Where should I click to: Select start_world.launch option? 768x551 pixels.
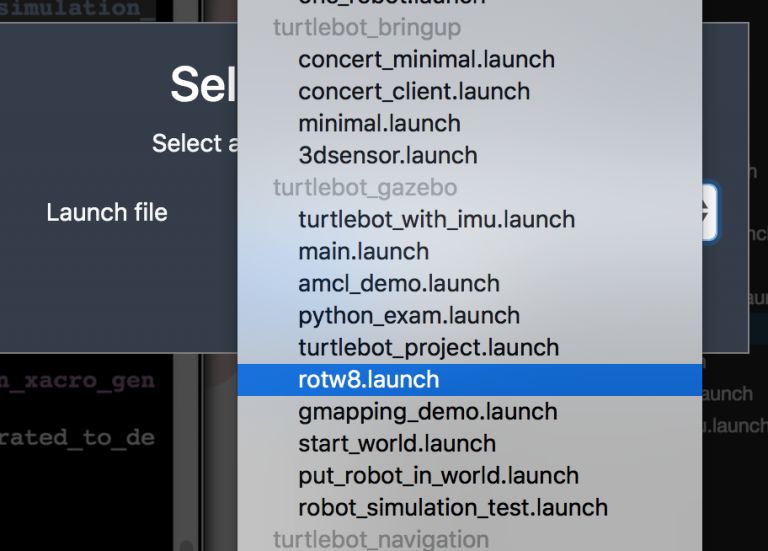coord(469,444)
